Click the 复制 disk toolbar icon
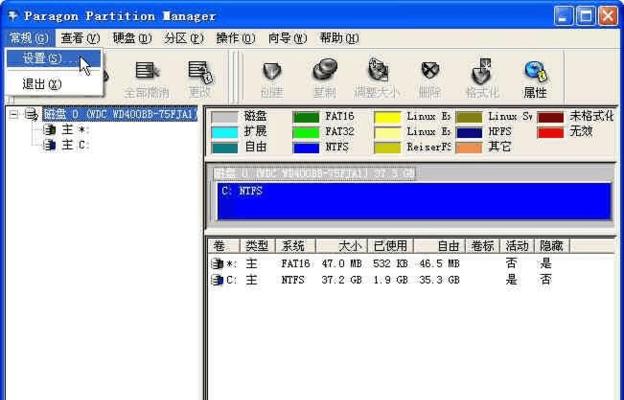Image resolution: width=624 pixels, height=400 pixels. tap(324, 80)
